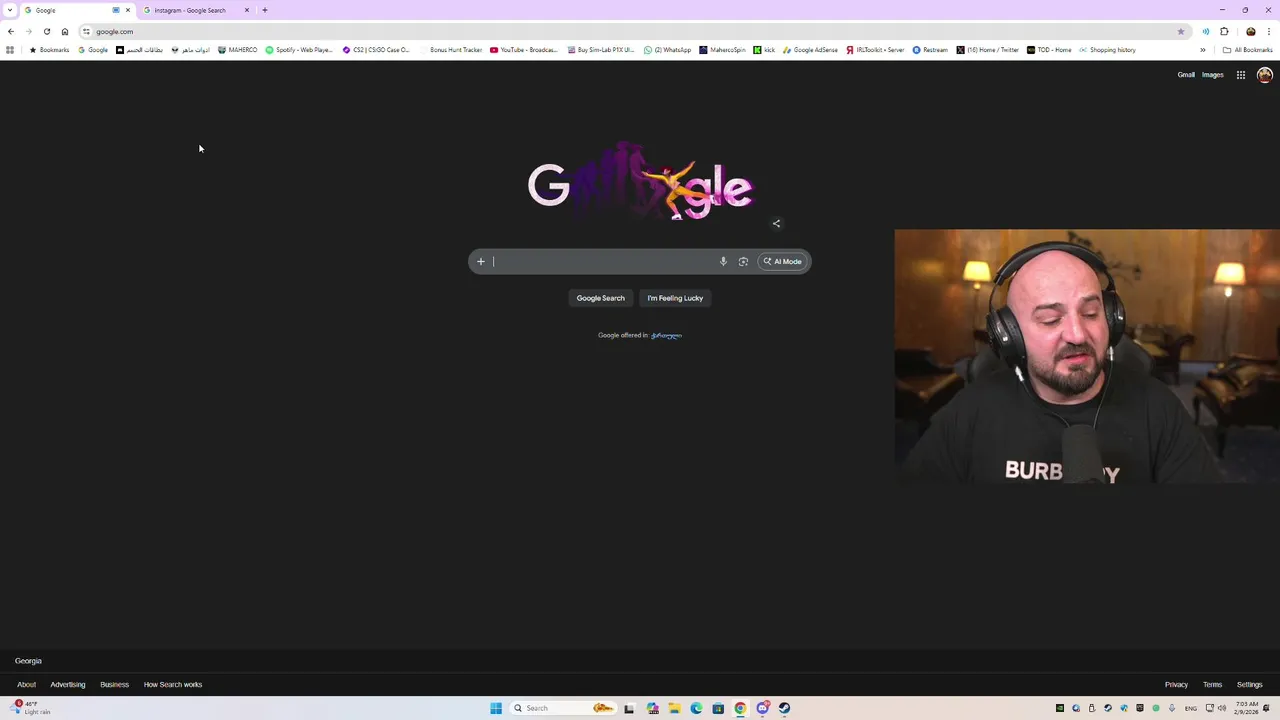Screen dimensions: 1280x720
Task: Click the Google Search button
Action: click(600, 298)
